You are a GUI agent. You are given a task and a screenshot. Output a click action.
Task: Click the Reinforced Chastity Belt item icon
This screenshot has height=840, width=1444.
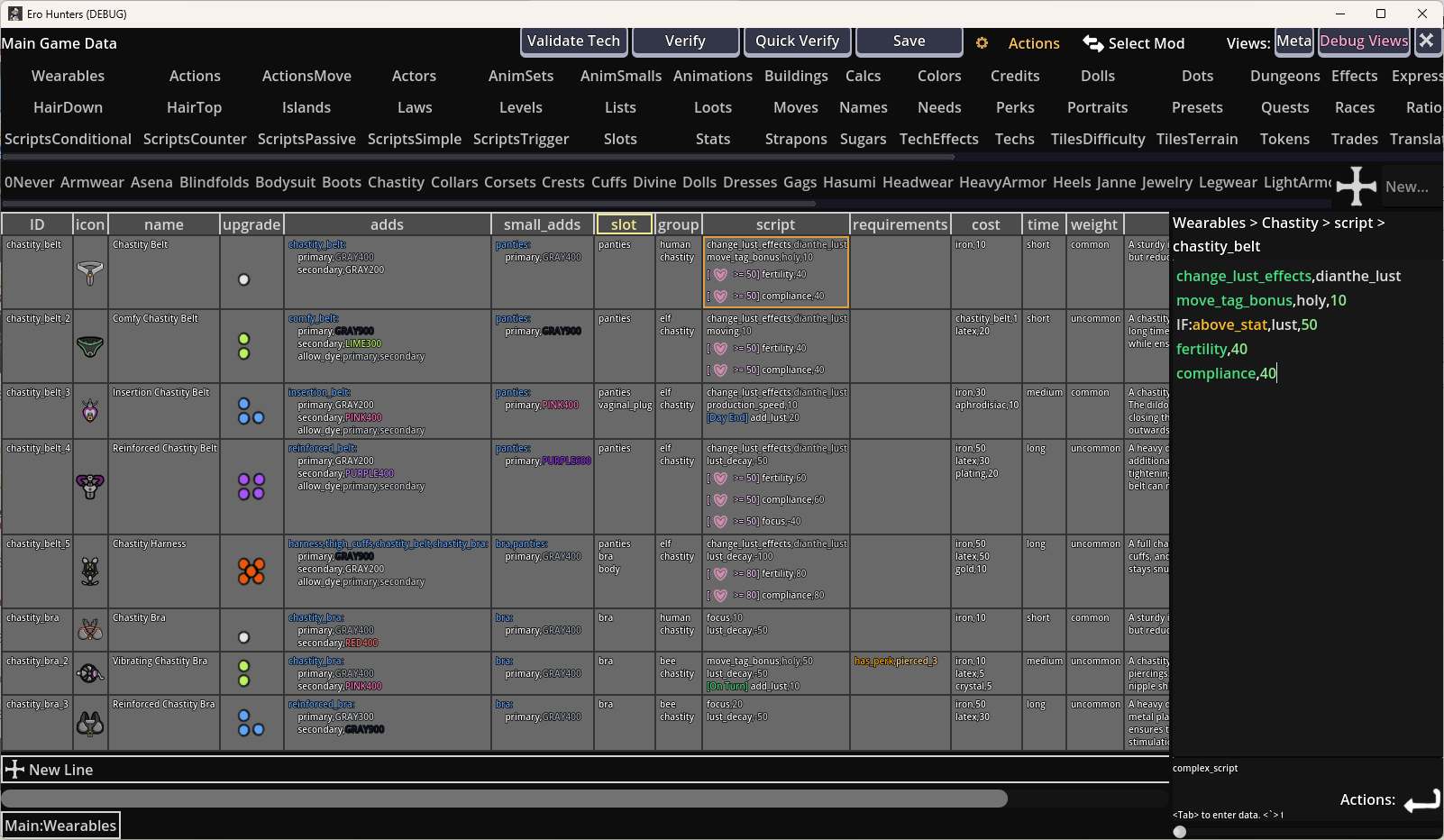coord(90,487)
